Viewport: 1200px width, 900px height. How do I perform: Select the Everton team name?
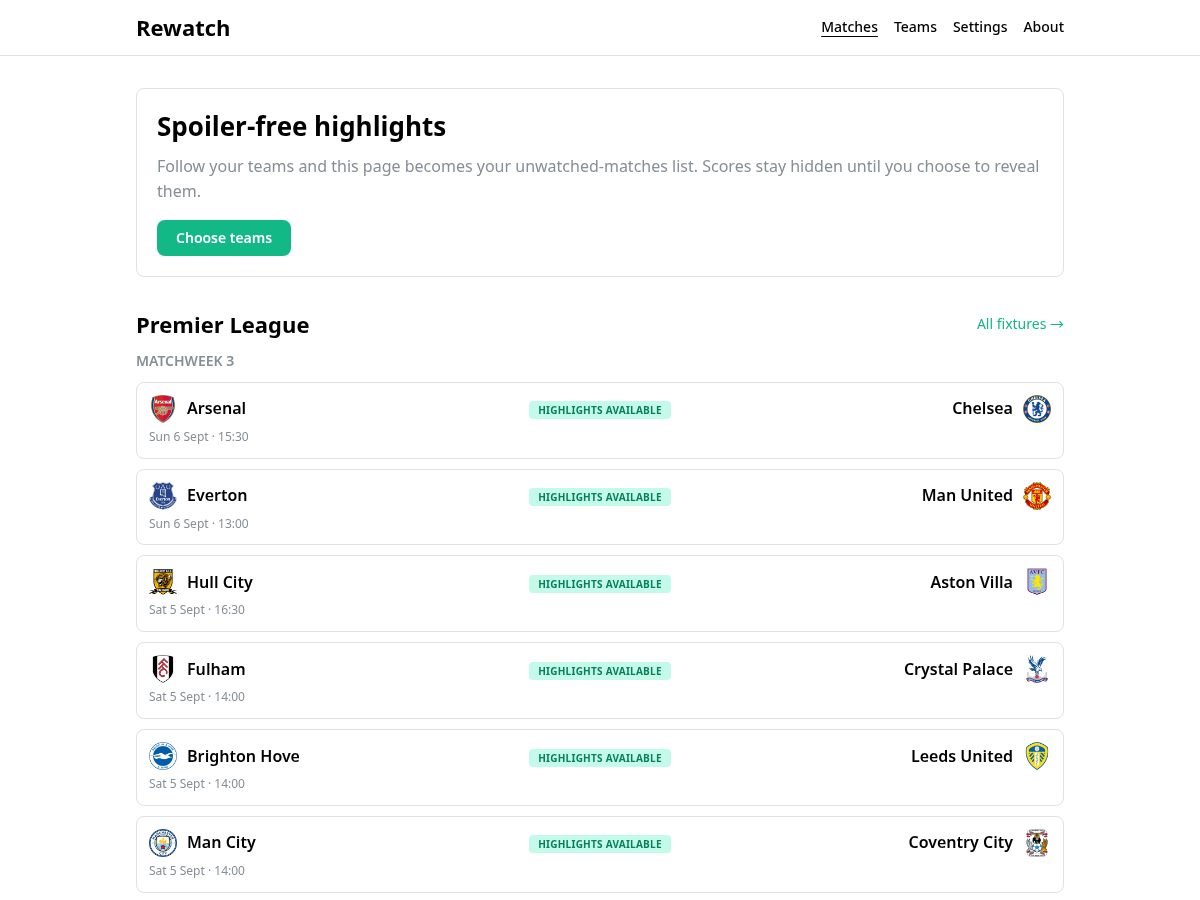pyautogui.click(x=217, y=495)
